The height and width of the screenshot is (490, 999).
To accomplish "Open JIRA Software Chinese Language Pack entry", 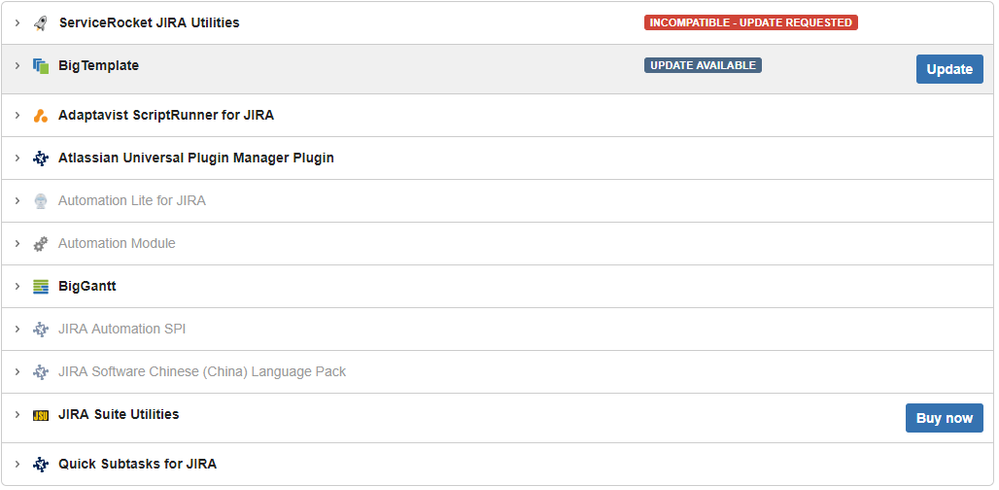I will tap(202, 371).
